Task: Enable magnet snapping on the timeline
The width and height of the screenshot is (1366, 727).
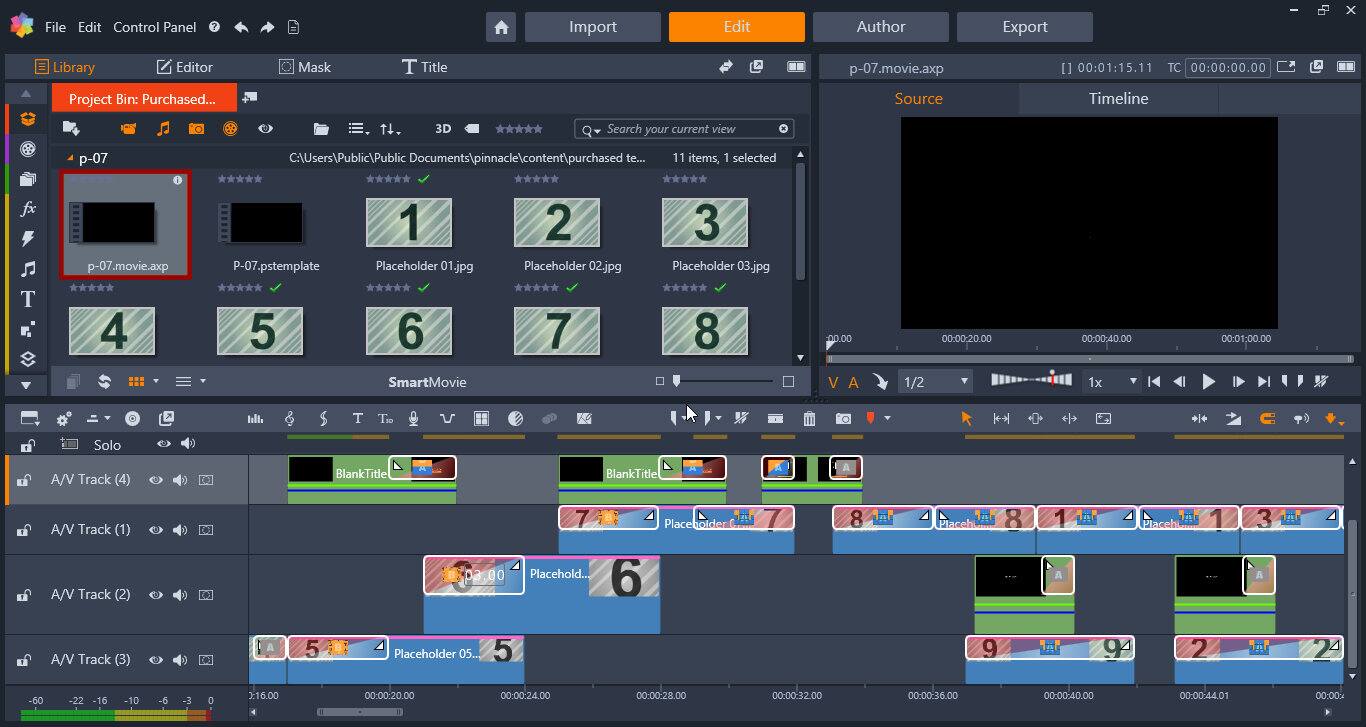Action: click(1267, 418)
